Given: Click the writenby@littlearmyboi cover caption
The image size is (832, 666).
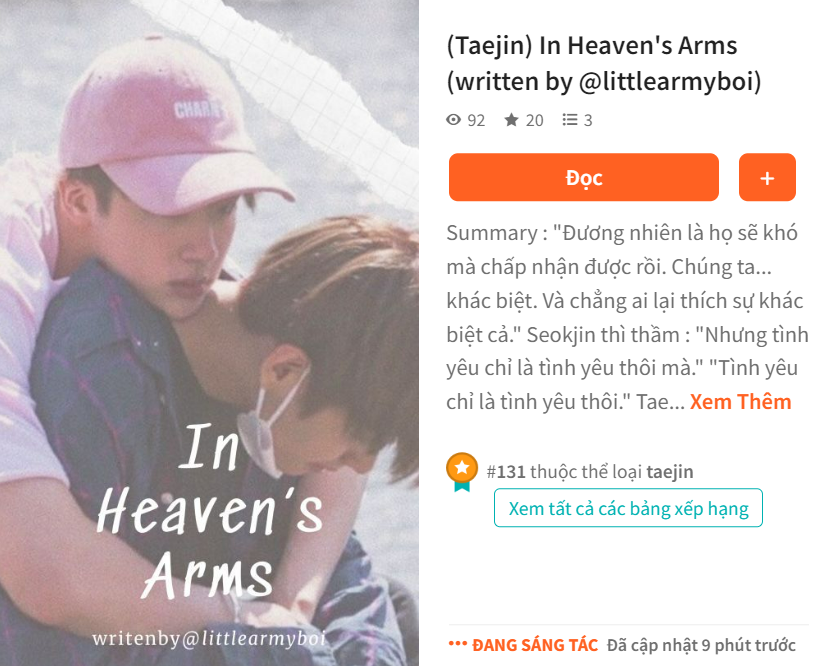Looking at the screenshot, I should [209, 638].
